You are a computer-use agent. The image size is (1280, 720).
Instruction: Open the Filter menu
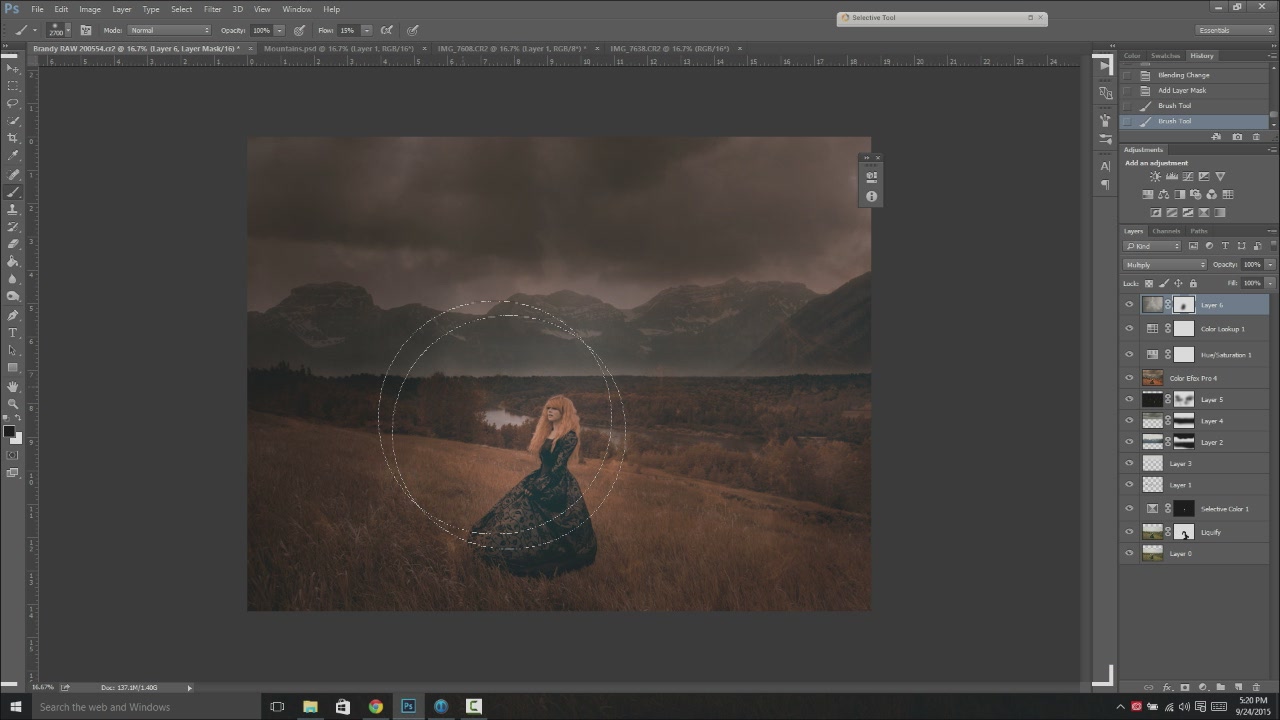tap(212, 9)
